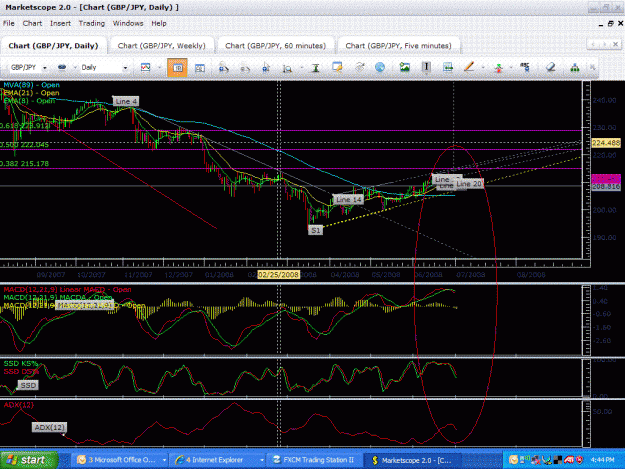This screenshot has height=469, width=625.
Task: Switch to FXCM Trading Station II taskbar
Action: pos(315,460)
